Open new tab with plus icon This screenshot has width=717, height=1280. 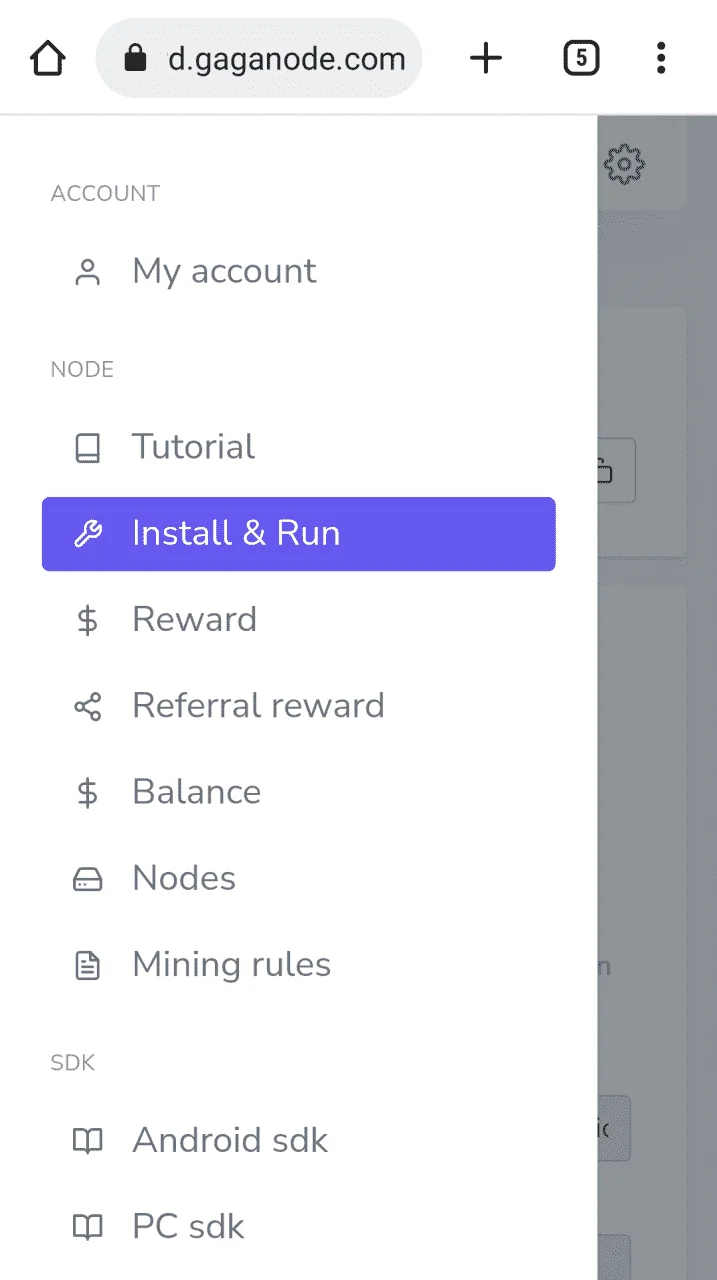[486, 59]
